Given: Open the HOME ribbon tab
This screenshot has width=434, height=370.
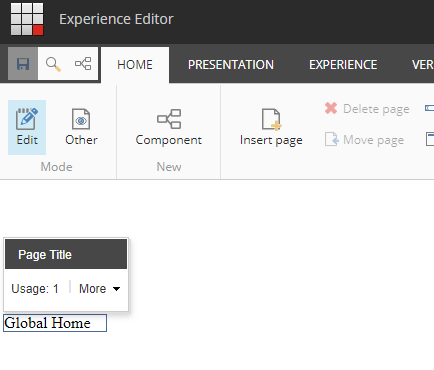Looking at the screenshot, I should 135,65.
